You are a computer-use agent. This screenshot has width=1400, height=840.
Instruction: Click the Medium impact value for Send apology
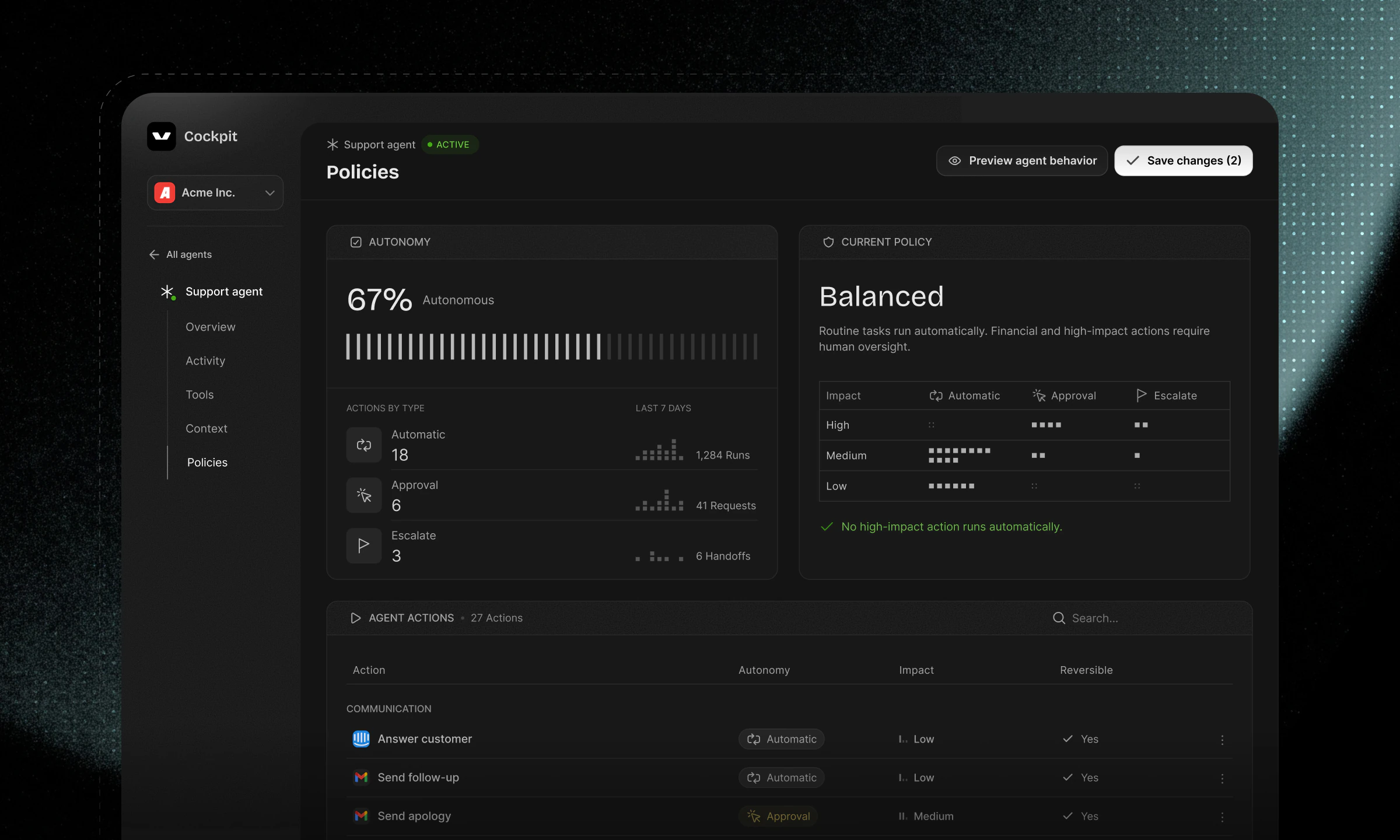(926, 816)
